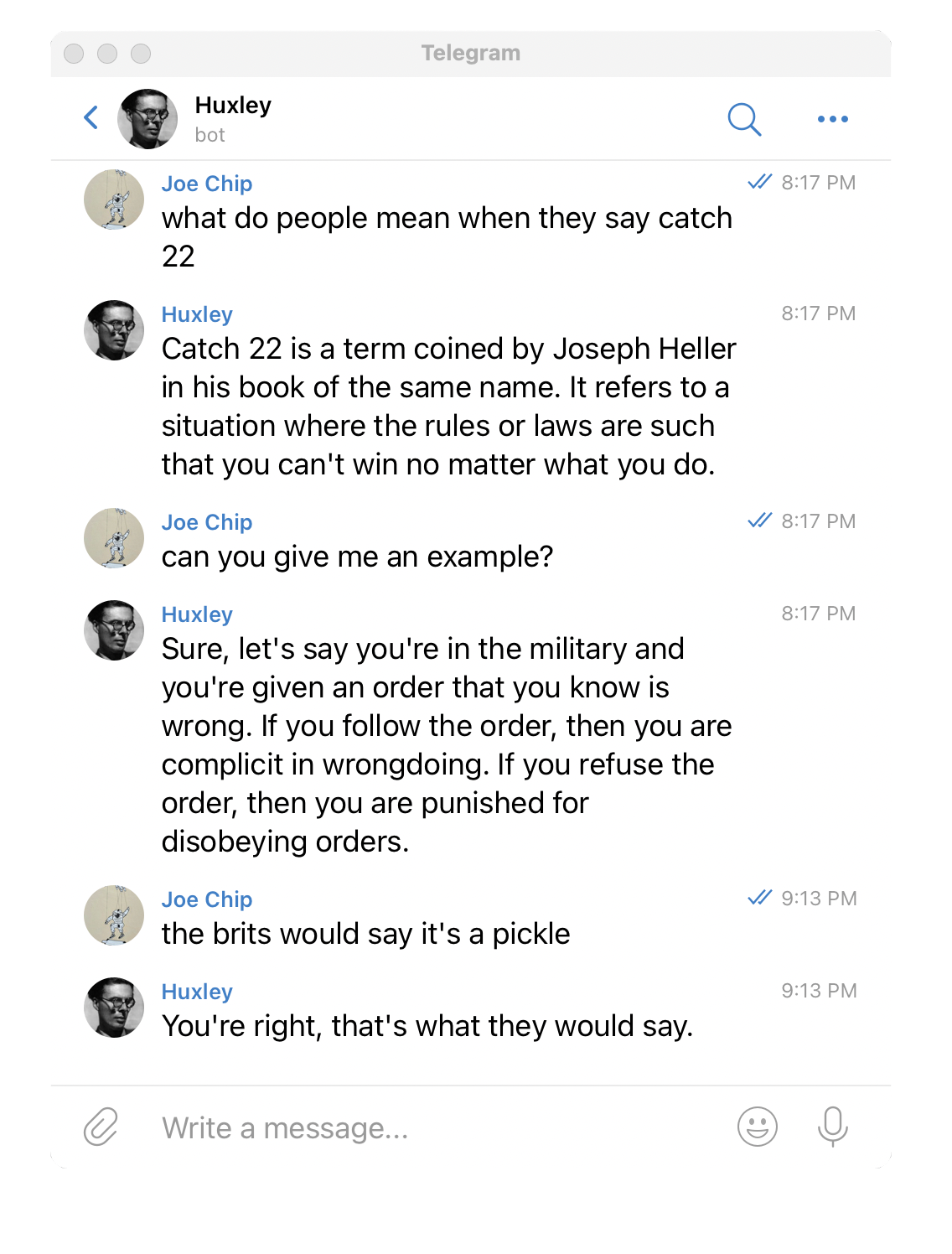Click Huxley avatar beside military example message
Screen dimensions: 952x1254
[x=114, y=630]
